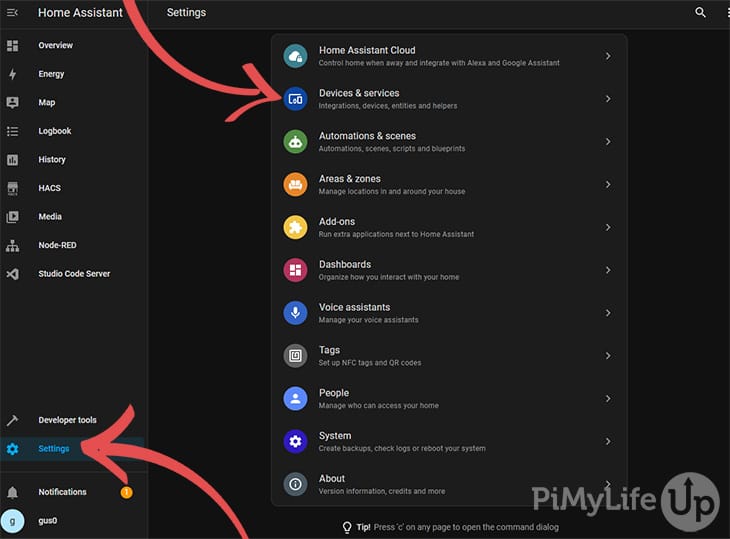Expand Tags chevron arrow

(x=608, y=356)
